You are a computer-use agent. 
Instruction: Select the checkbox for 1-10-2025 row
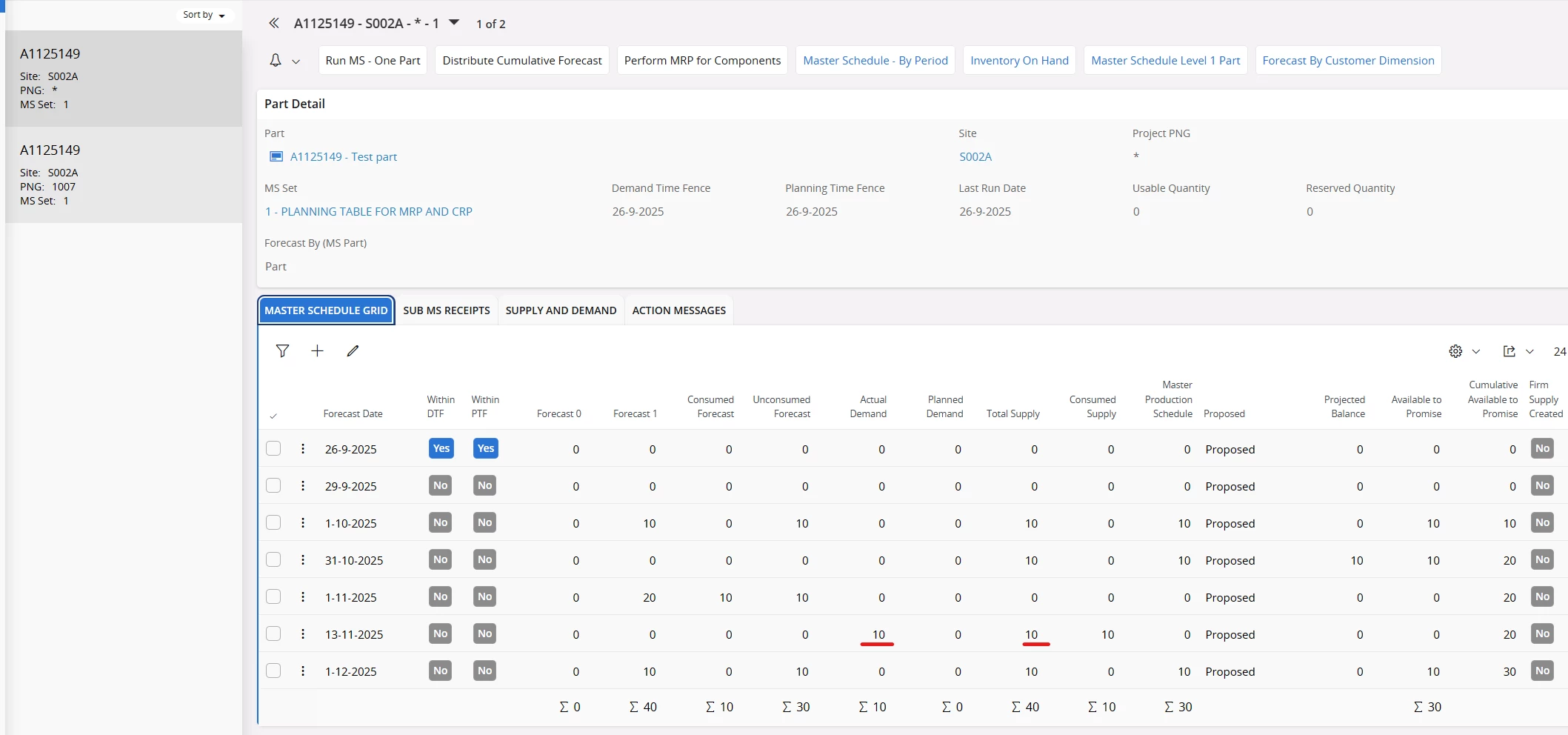point(273,523)
